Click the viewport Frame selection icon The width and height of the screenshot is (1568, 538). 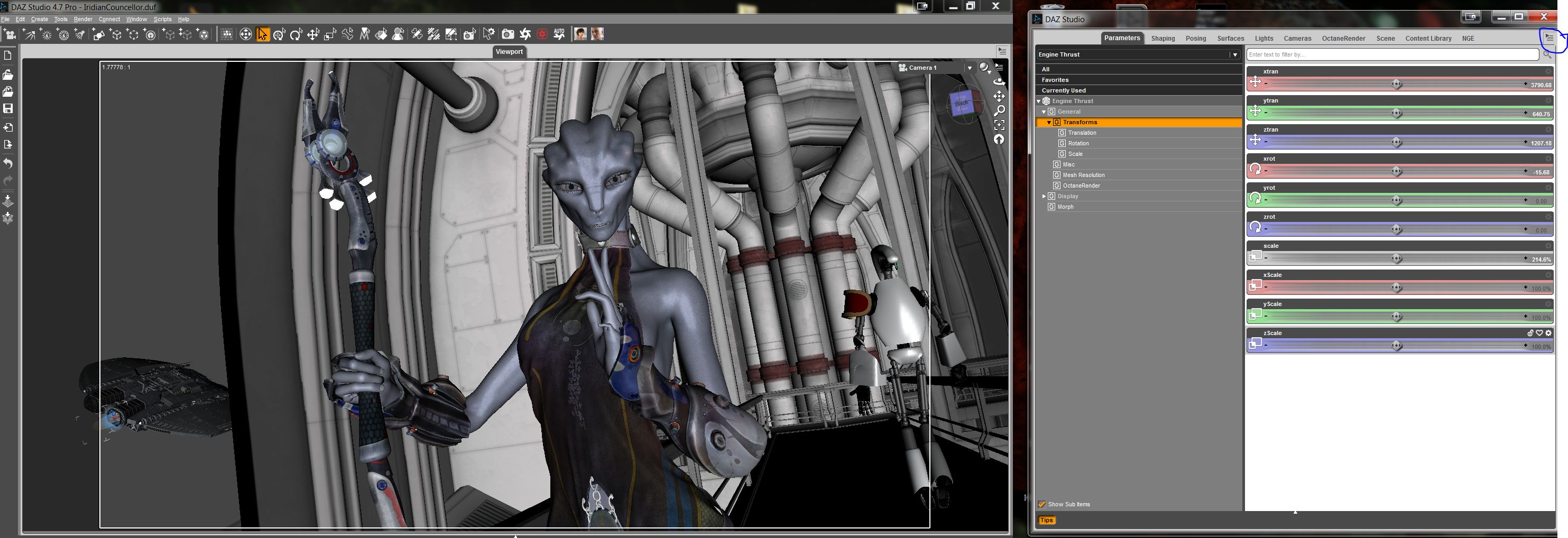pos(999,125)
